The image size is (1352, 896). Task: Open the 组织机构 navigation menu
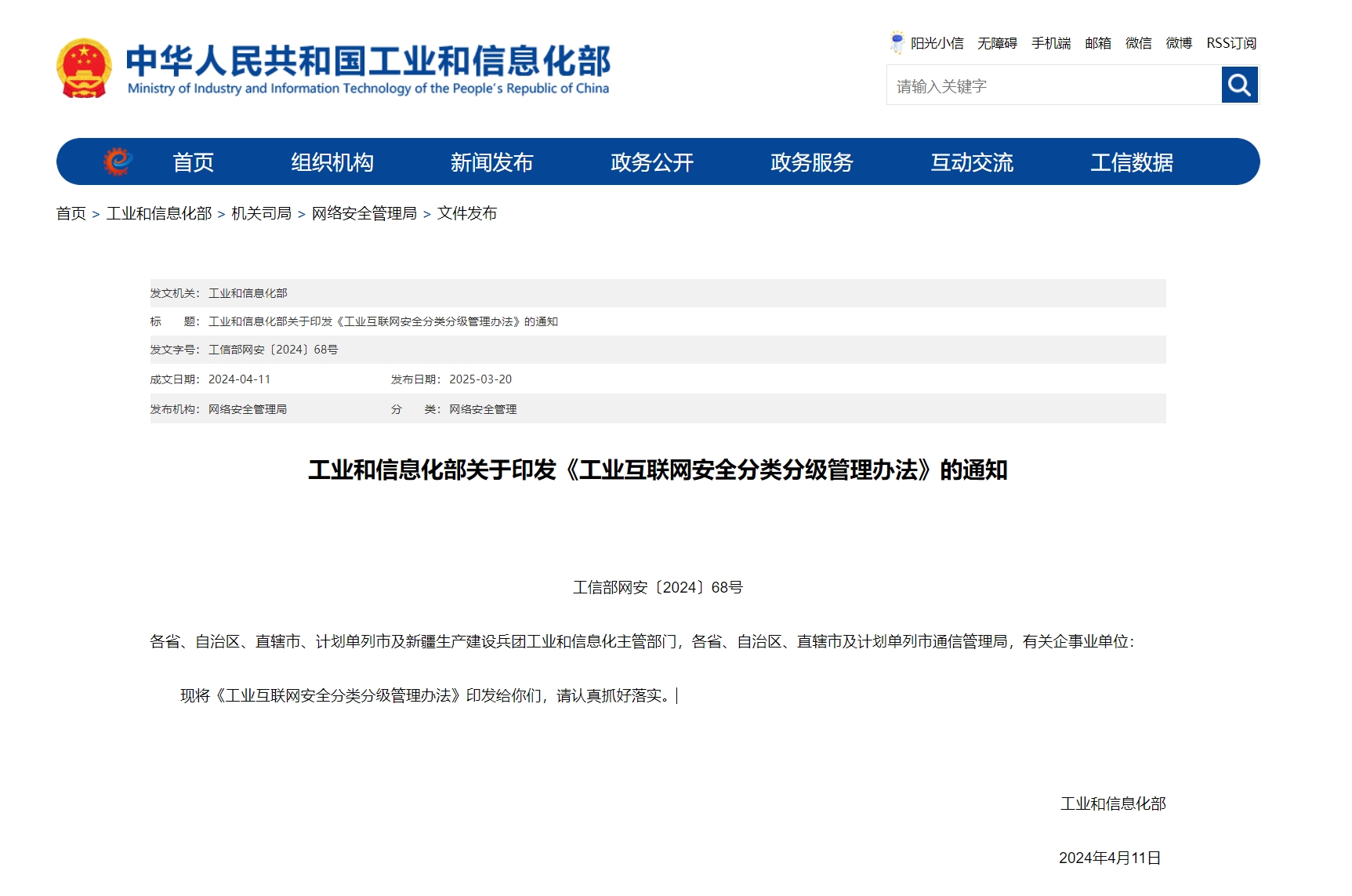tap(332, 162)
